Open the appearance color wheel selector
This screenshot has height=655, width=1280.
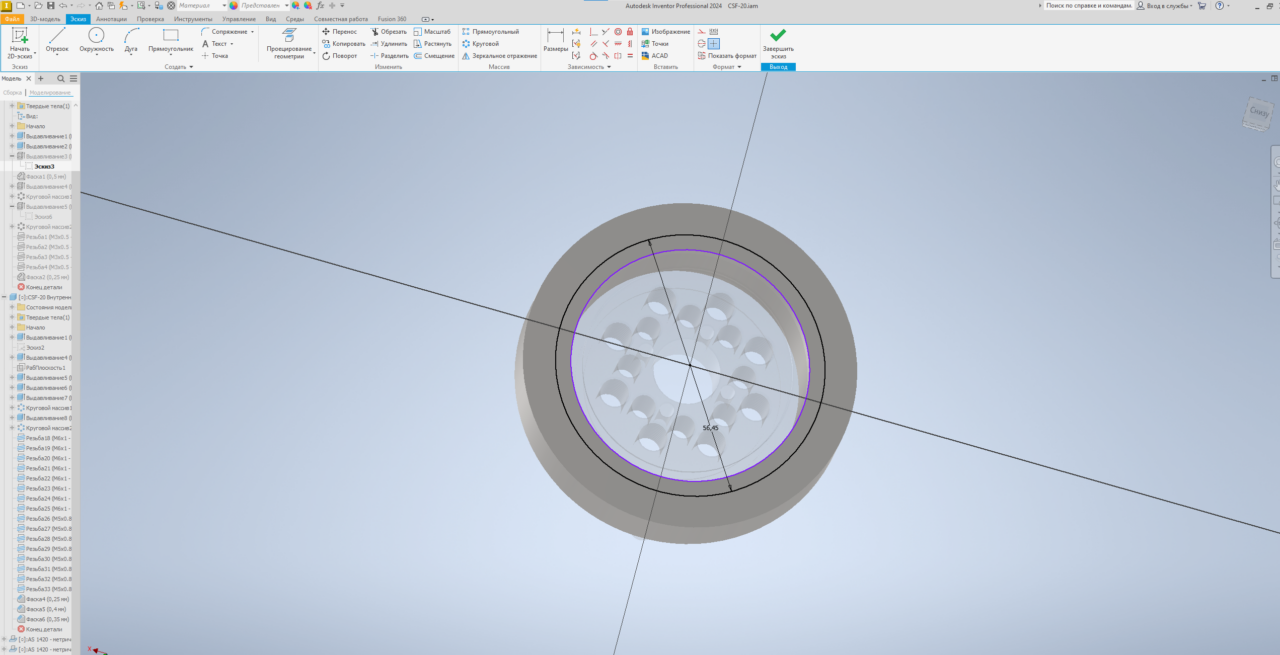(233, 5)
